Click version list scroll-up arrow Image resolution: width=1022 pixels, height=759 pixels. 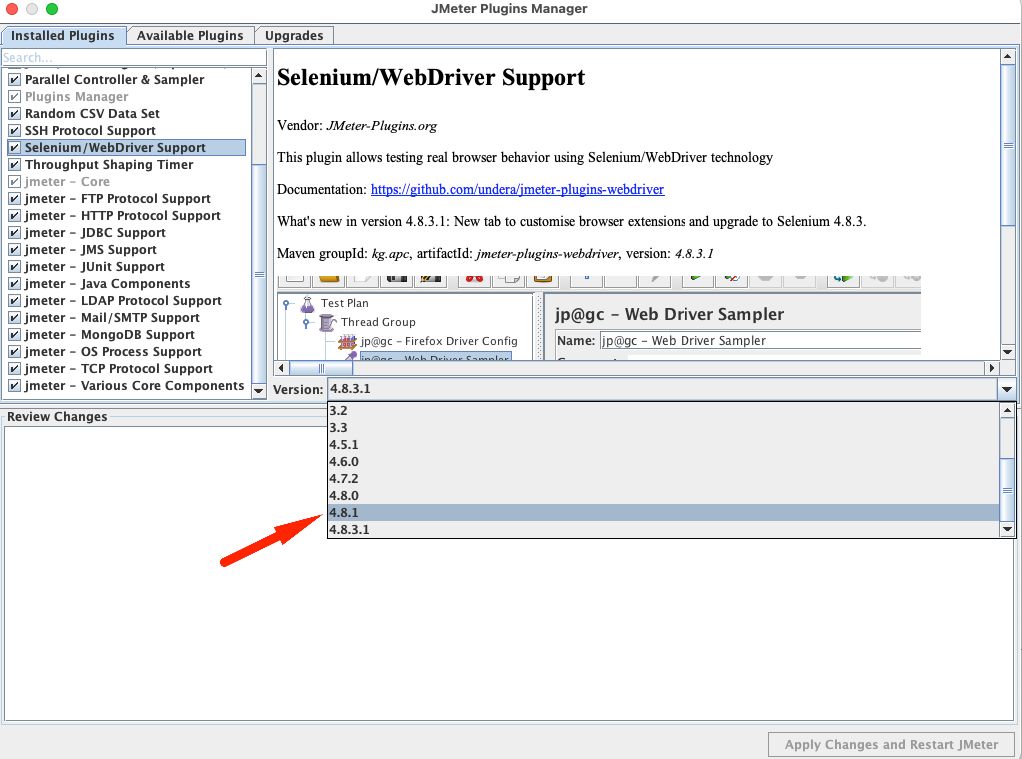1007,410
